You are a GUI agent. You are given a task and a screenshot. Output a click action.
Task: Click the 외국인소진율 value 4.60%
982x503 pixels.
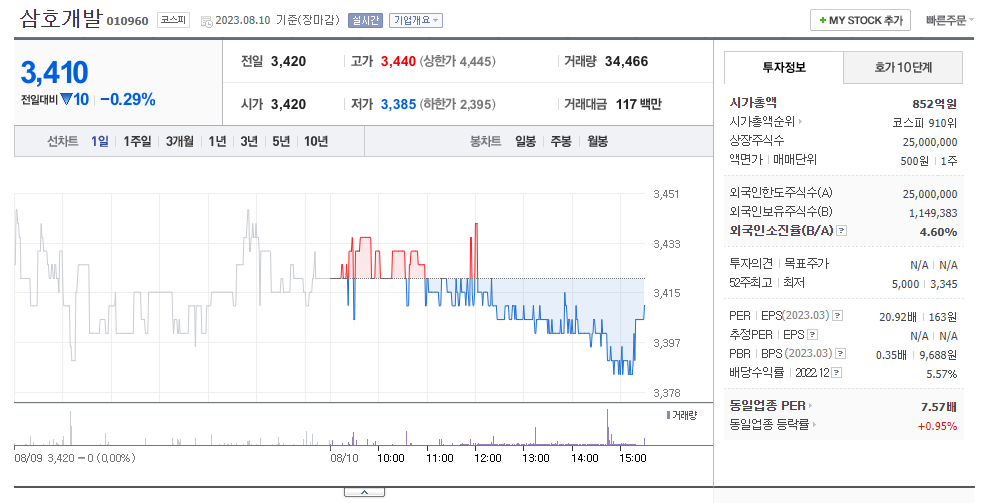tap(938, 232)
